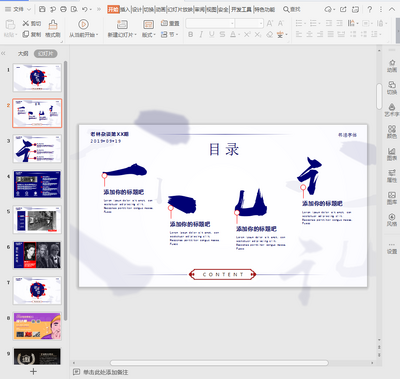Toggle Underline formatting
This screenshot has height=379, width=400.
click(212, 34)
